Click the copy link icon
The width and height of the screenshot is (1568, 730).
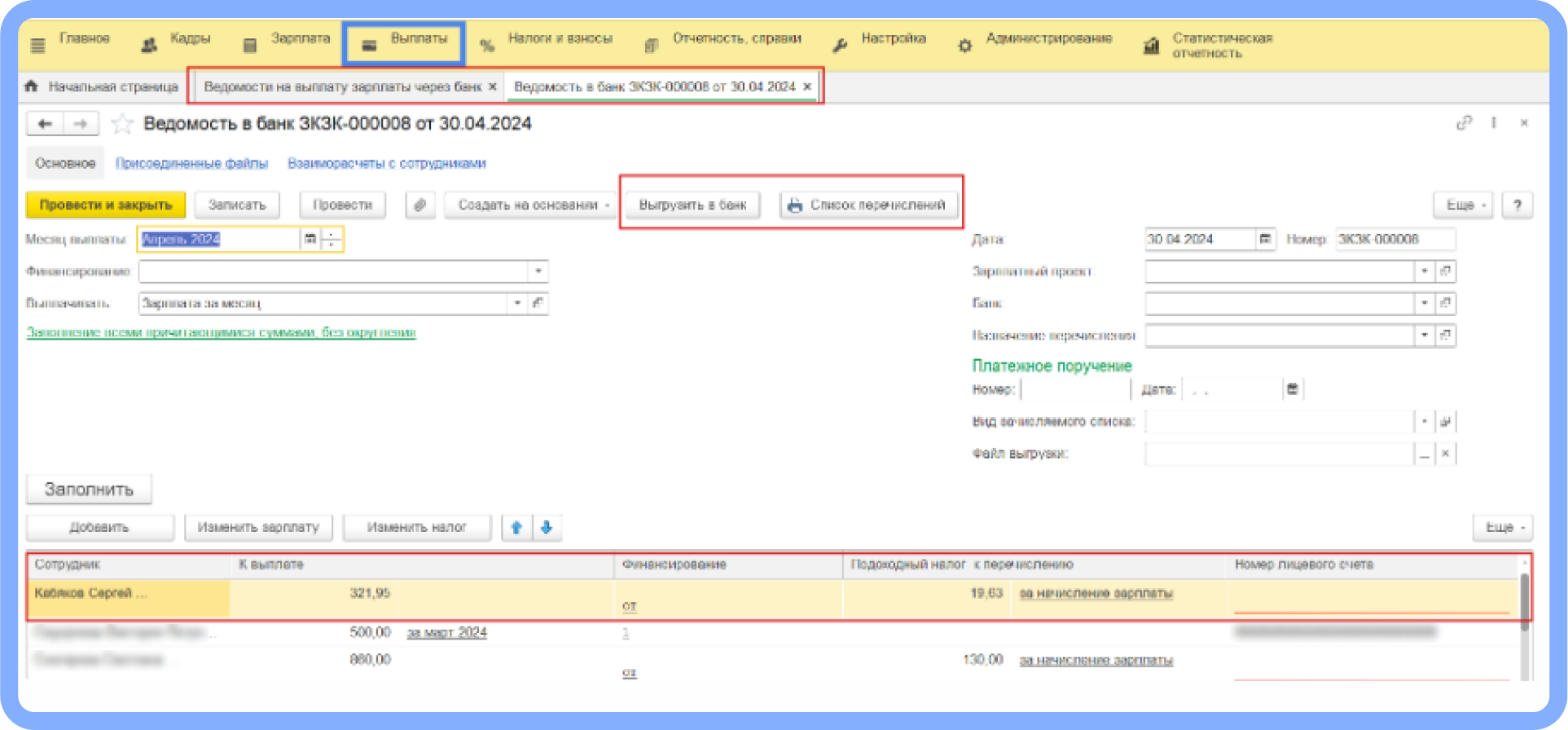click(x=1464, y=123)
